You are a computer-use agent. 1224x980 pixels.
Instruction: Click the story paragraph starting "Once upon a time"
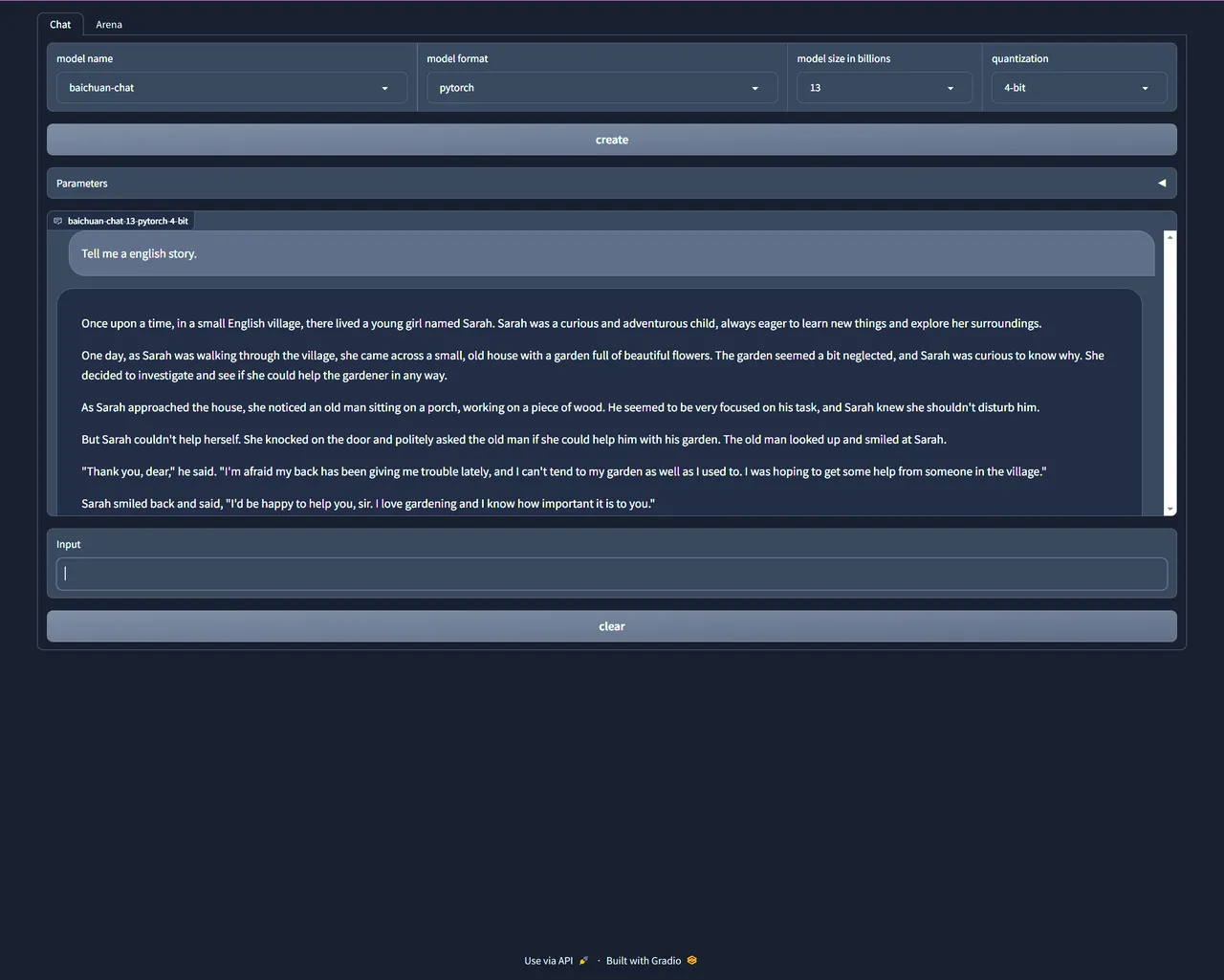pyautogui.click(x=561, y=324)
